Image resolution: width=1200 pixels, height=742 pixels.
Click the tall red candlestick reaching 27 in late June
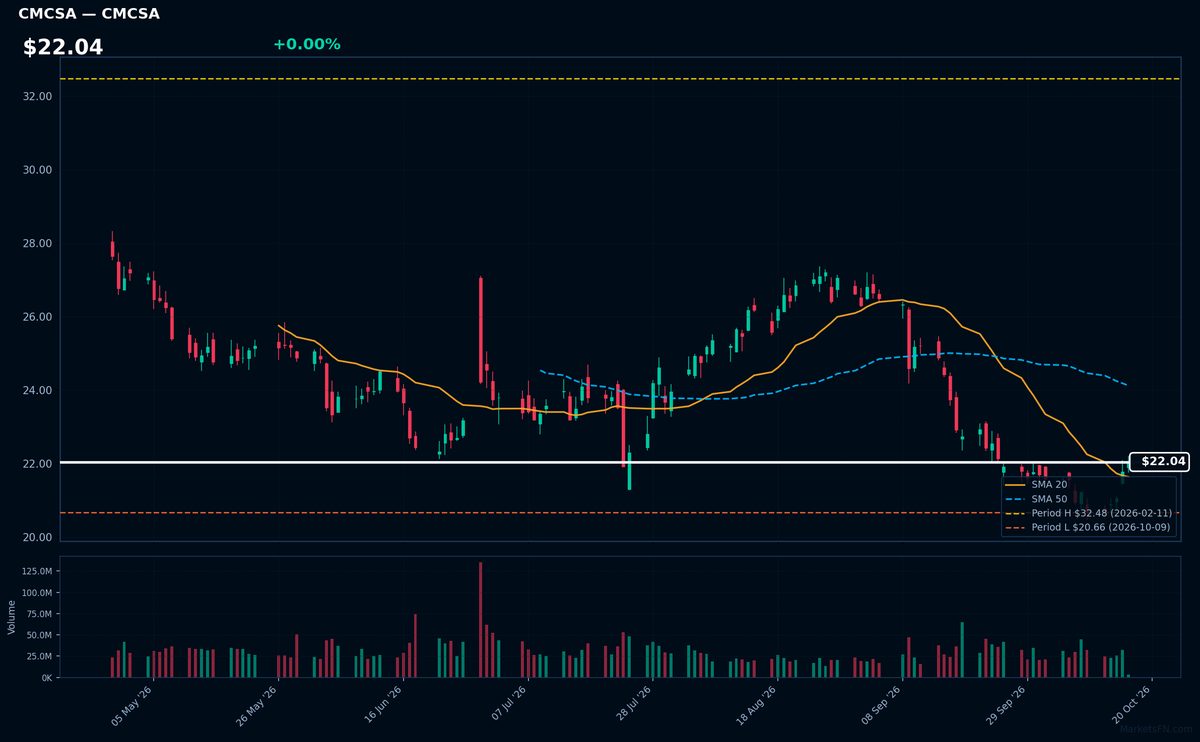pyautogui.click(x=481, y=330)
